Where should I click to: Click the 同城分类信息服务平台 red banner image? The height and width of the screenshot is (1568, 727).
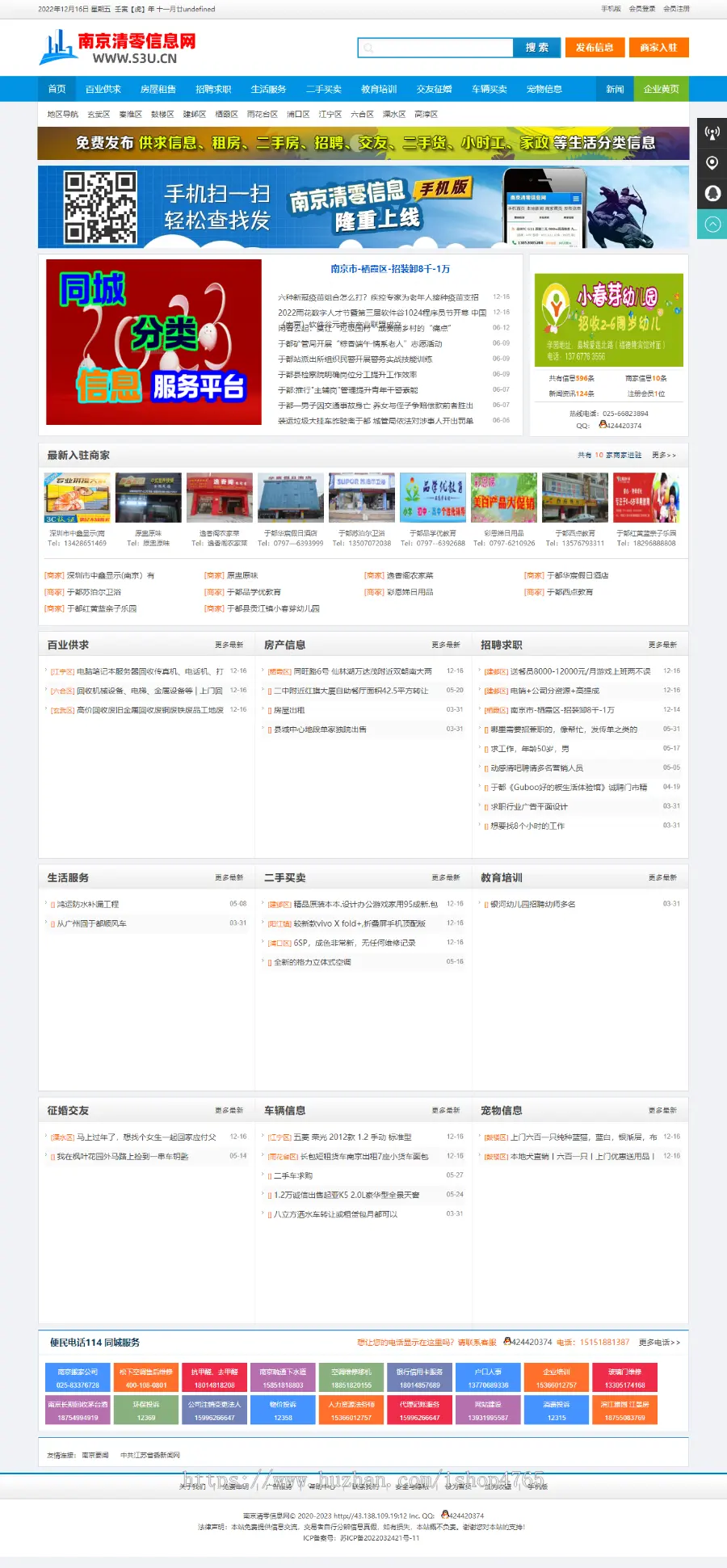[x=153, y=342]
